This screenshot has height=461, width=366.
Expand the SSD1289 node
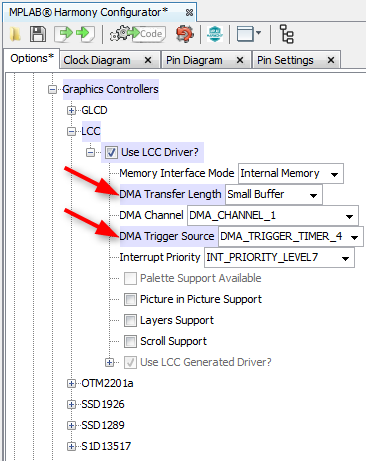71,426
